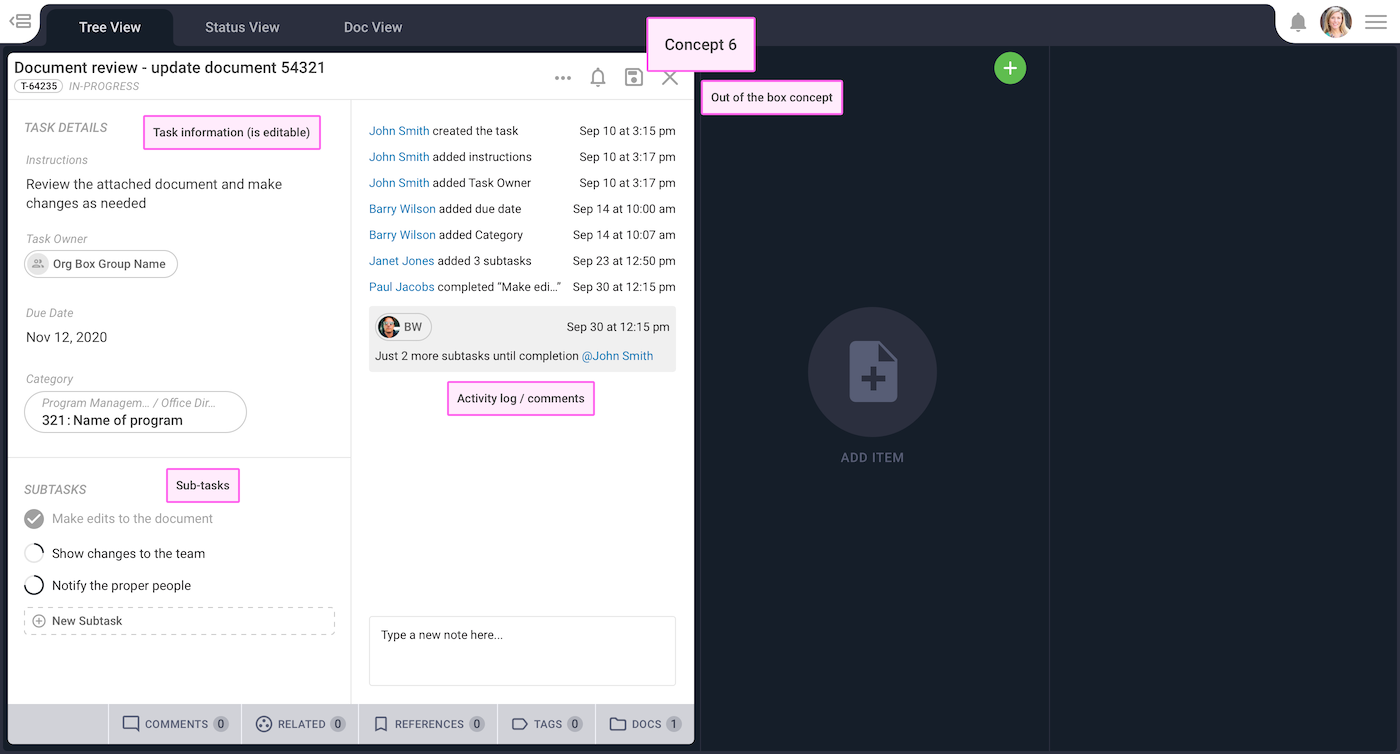
Task: Save the task using the floppy disk icon
Action: click(634, 77)
